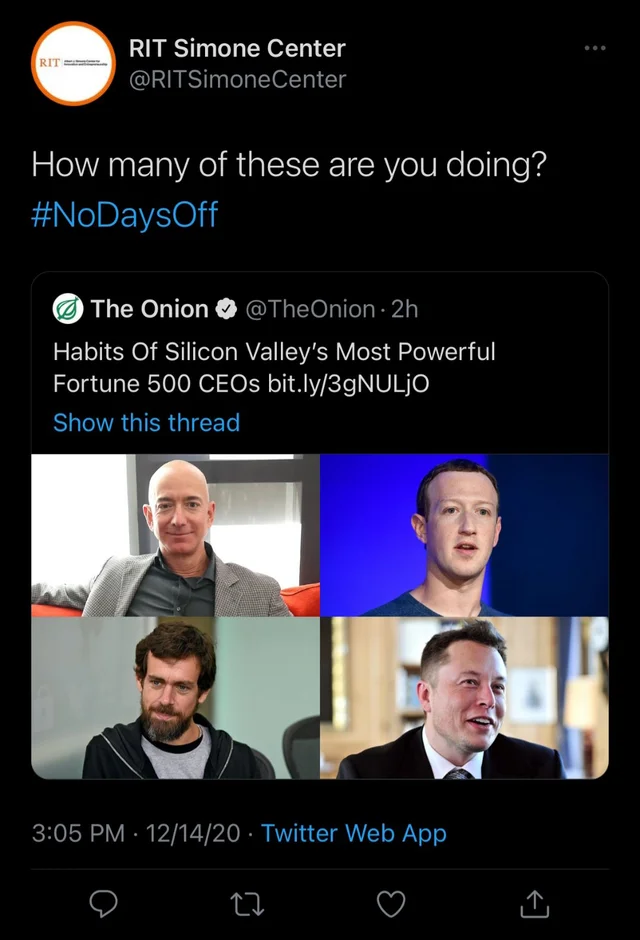This screenshot has width=640, height=940.
Task: Click the verified badge beside The Onion
Action: [226, 309]
